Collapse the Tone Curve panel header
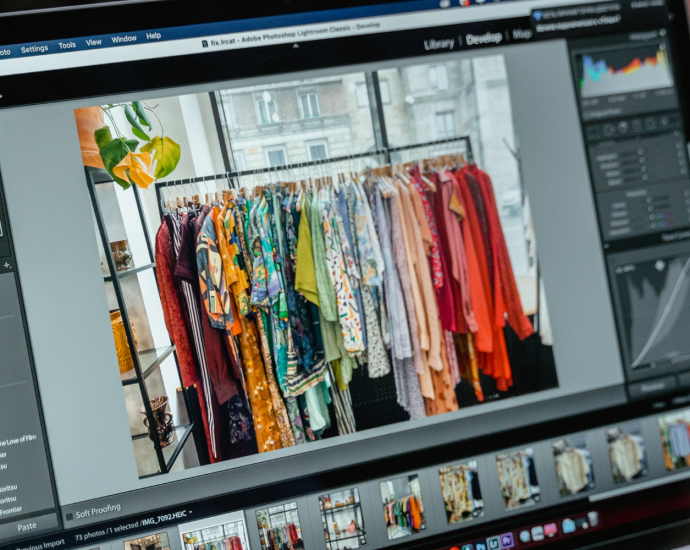The width and height of the screenshot is (690, 550). [675, 237]
